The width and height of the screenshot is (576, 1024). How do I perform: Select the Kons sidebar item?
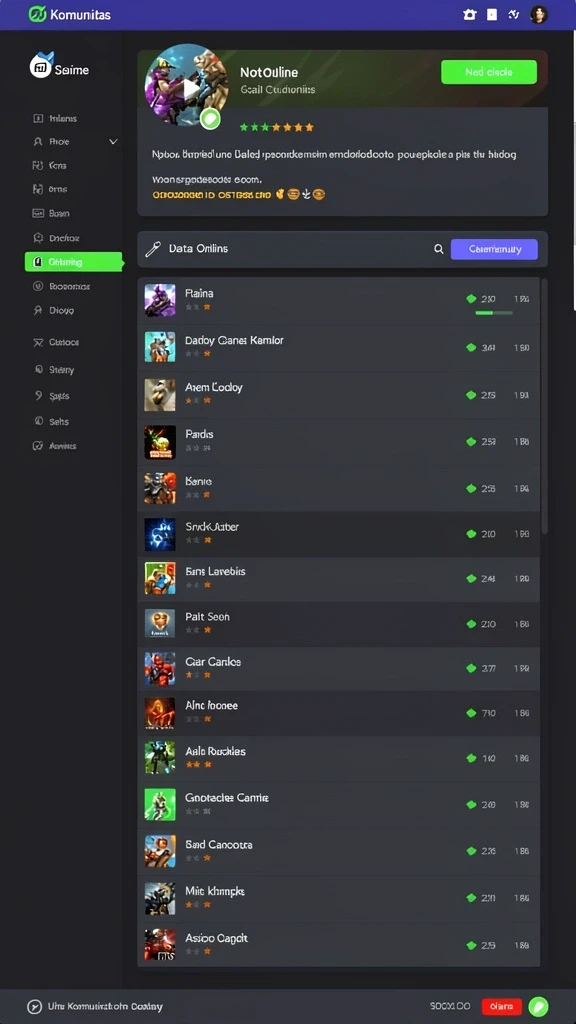50,165
